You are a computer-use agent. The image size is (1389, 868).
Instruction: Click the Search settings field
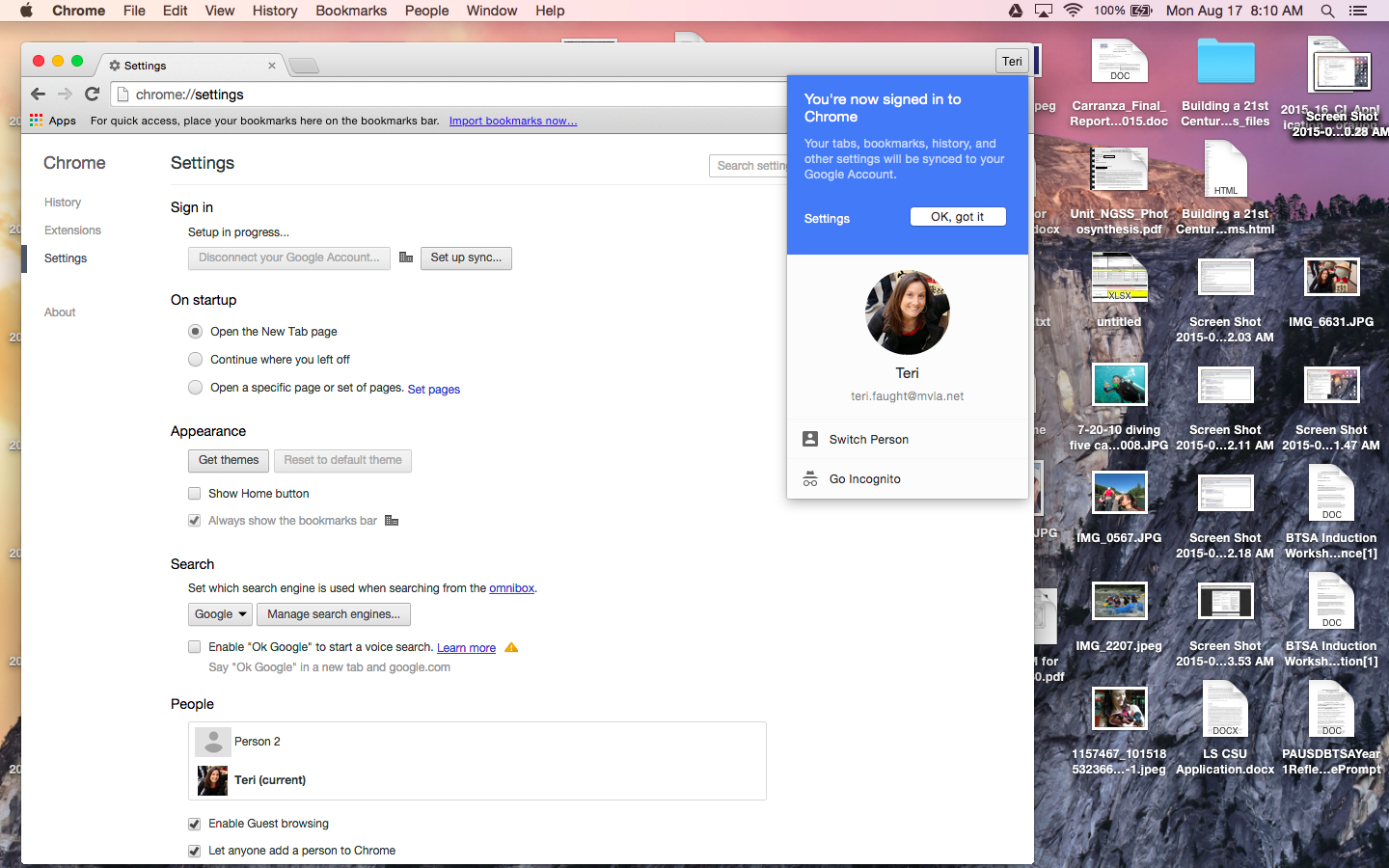coord(749,166)
